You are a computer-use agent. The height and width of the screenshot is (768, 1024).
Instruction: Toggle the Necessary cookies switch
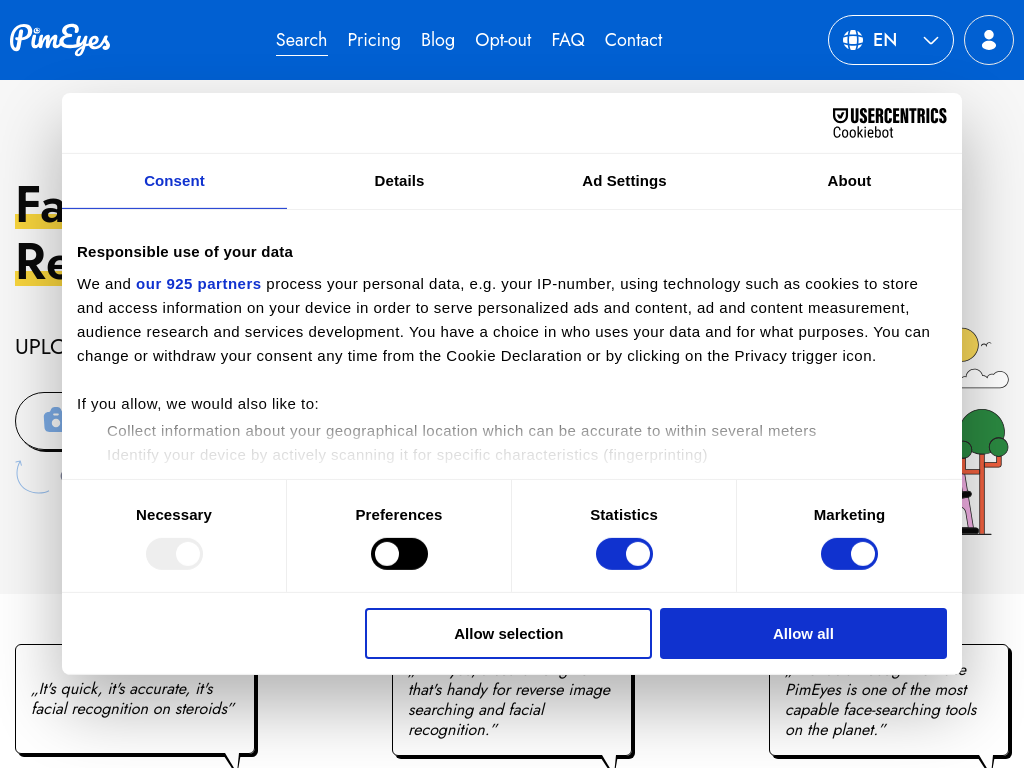(174, 554)
